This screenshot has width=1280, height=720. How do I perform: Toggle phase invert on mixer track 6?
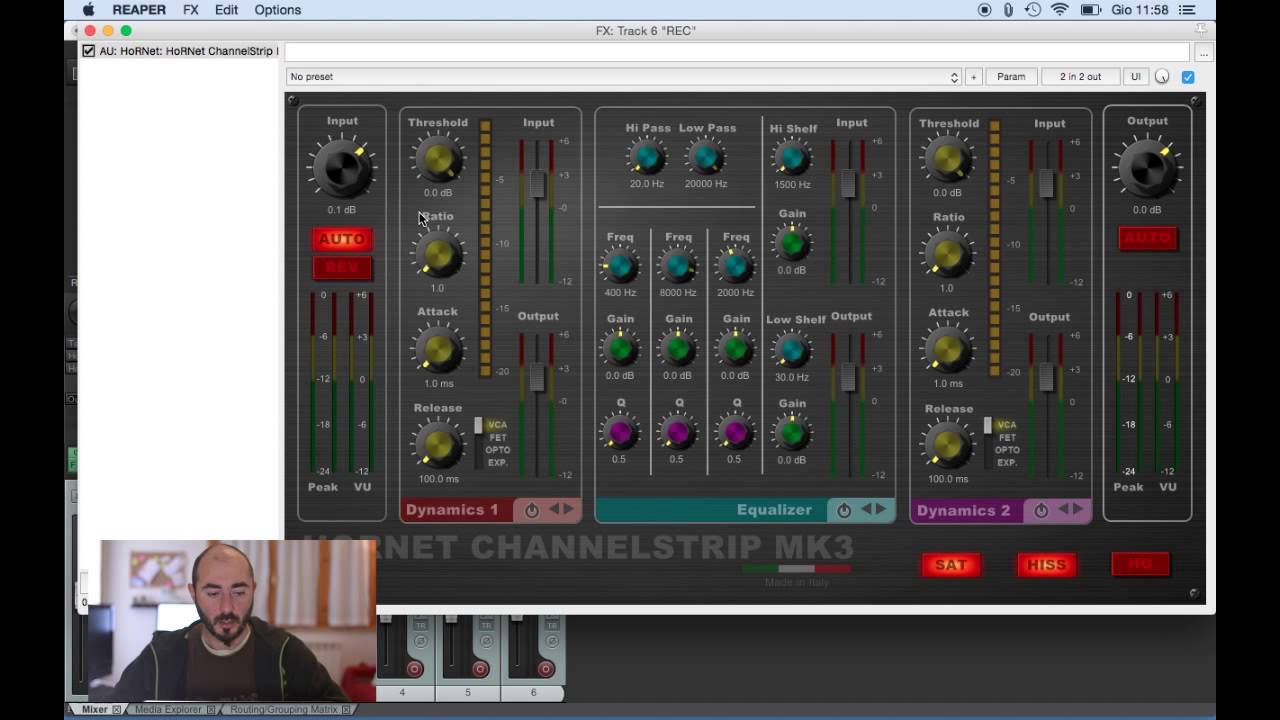coord(552,641)
